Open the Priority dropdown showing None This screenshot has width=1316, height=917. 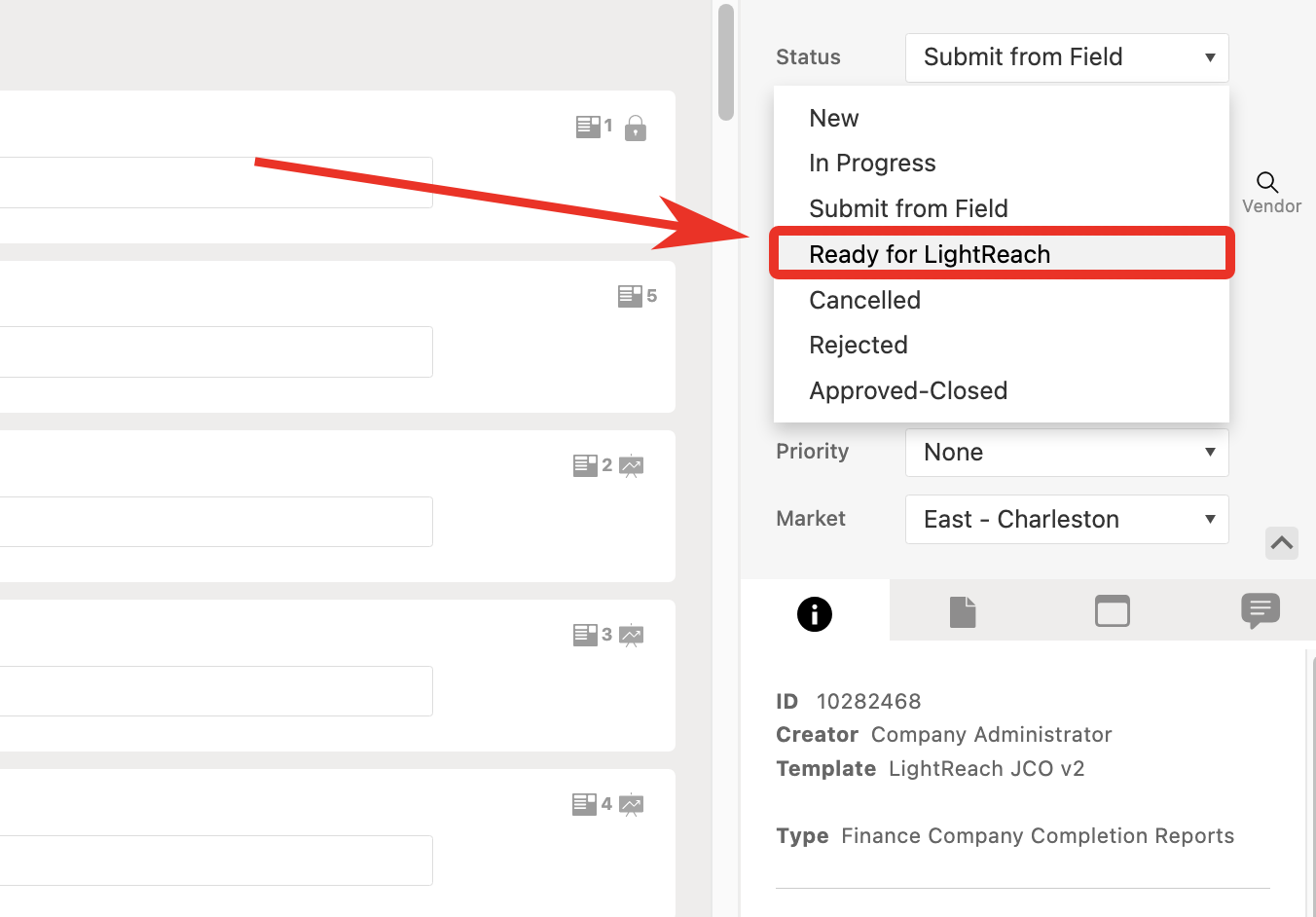1066,453
